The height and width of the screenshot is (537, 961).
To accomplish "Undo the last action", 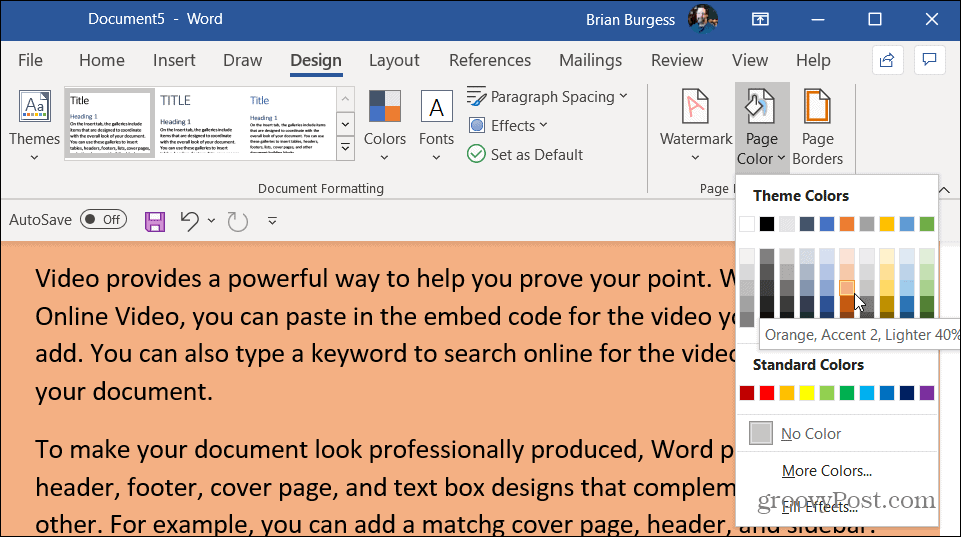I will coord(189,221).
